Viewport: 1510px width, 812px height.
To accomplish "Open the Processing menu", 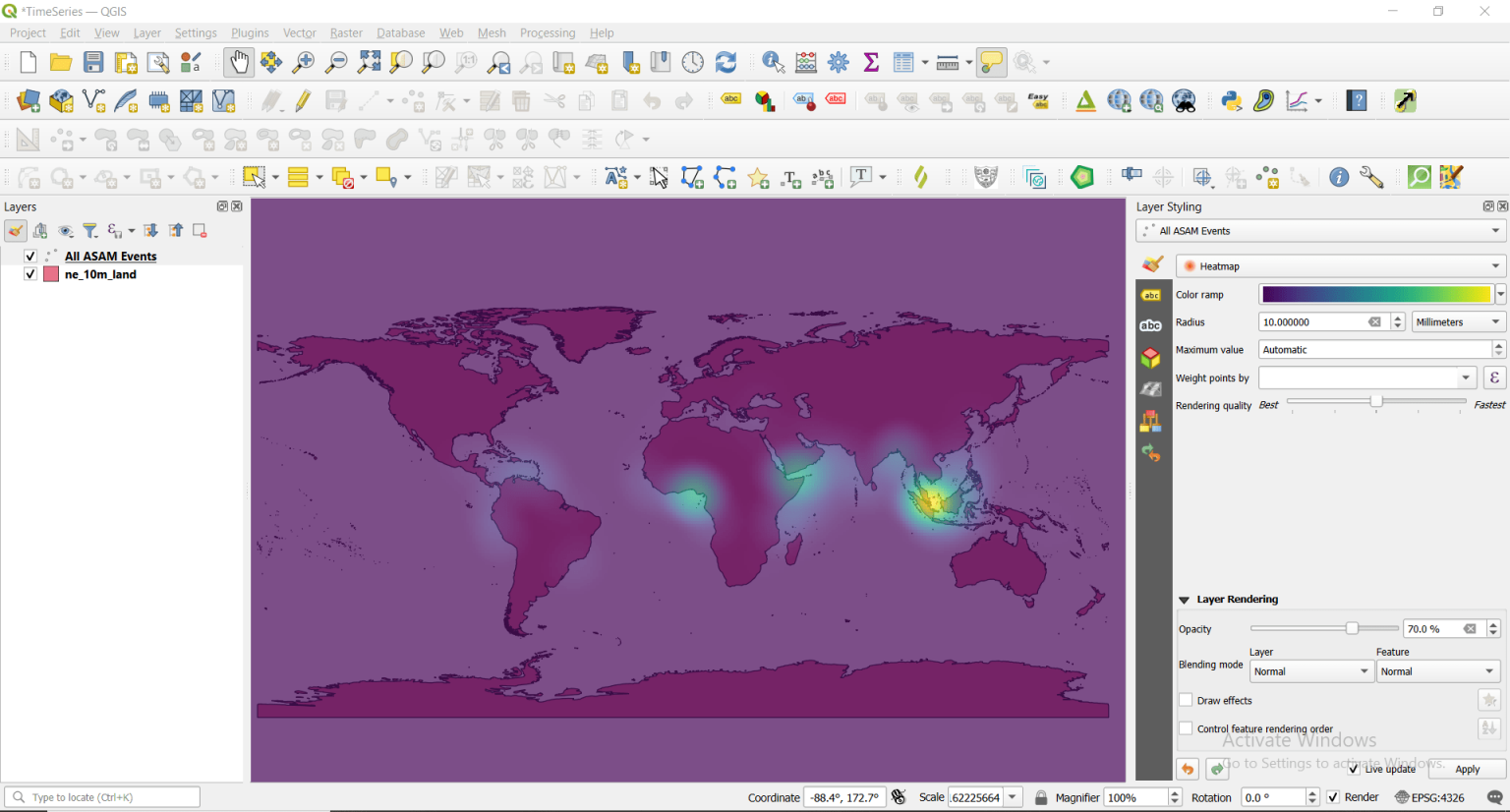I will click(547, 32).
